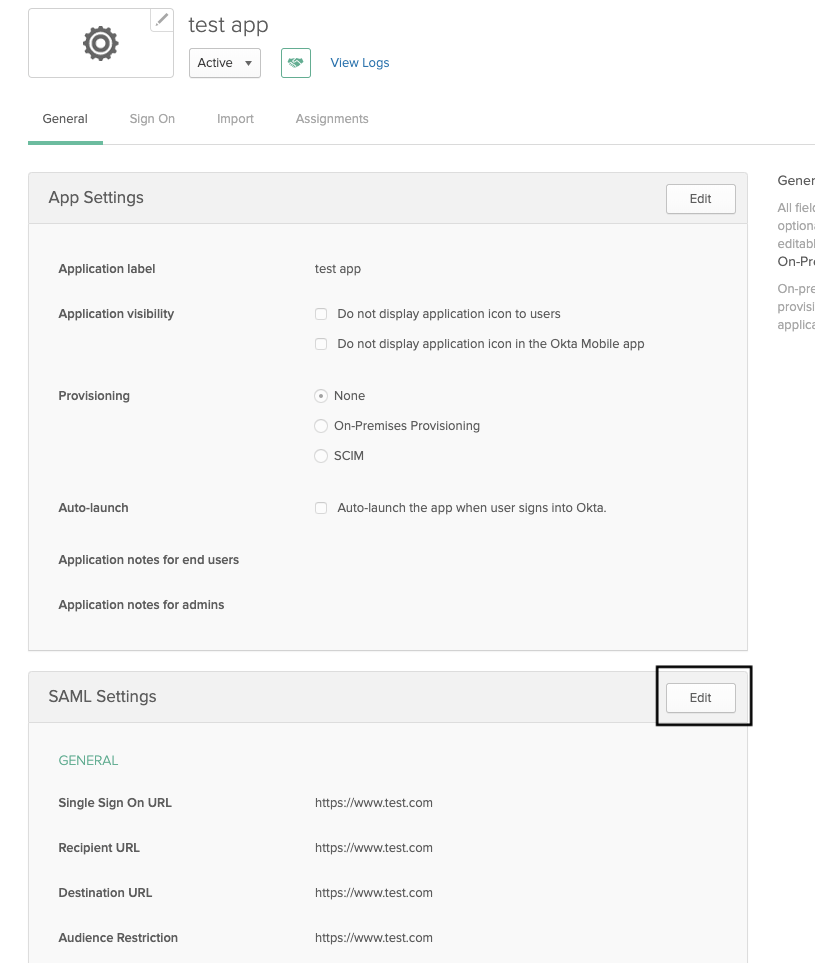Click the Recipient URL value

[374, 848]
